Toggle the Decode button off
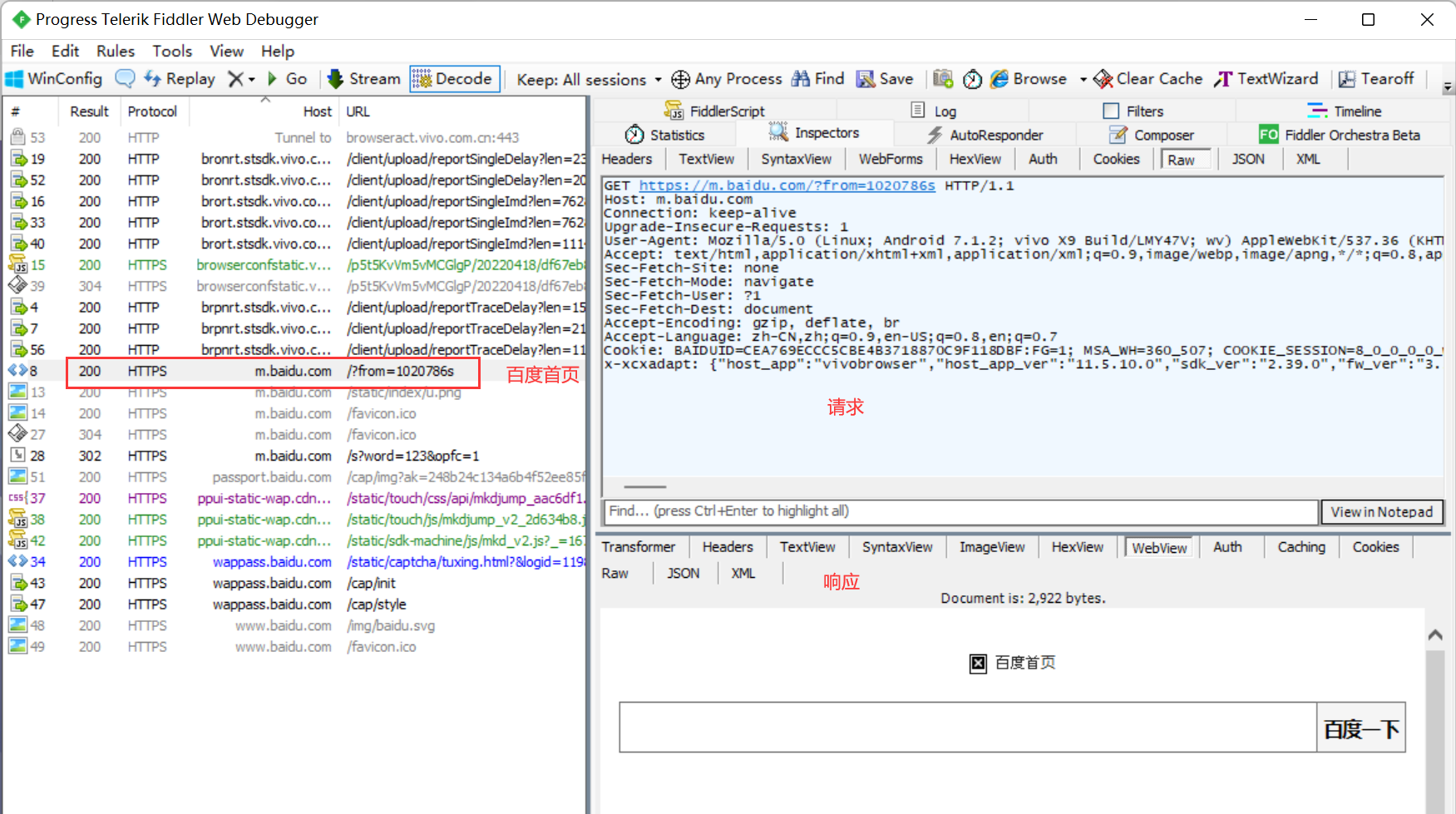 [x=454, y=79]
